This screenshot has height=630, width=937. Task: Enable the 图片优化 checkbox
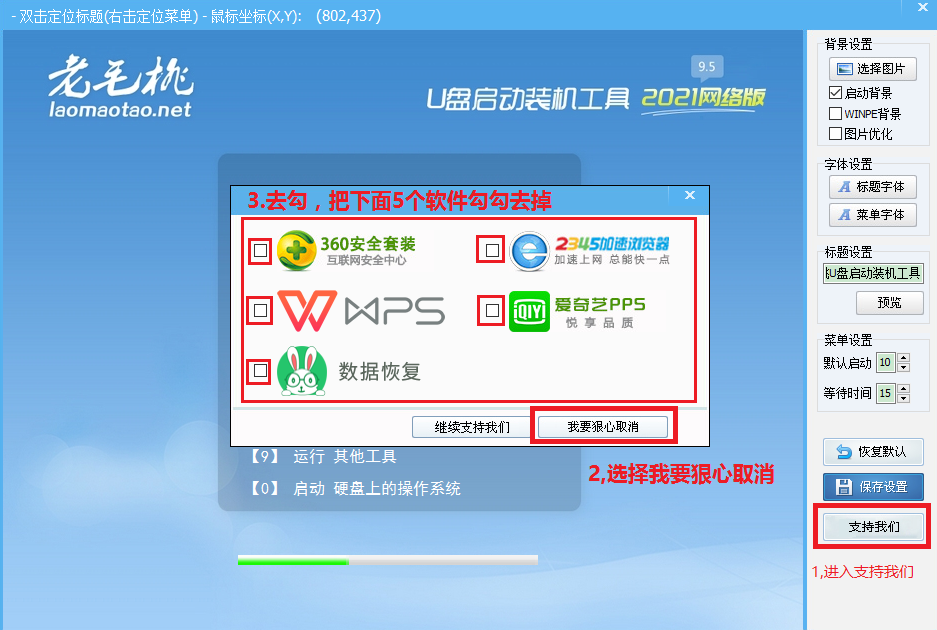tap(836, 134)
